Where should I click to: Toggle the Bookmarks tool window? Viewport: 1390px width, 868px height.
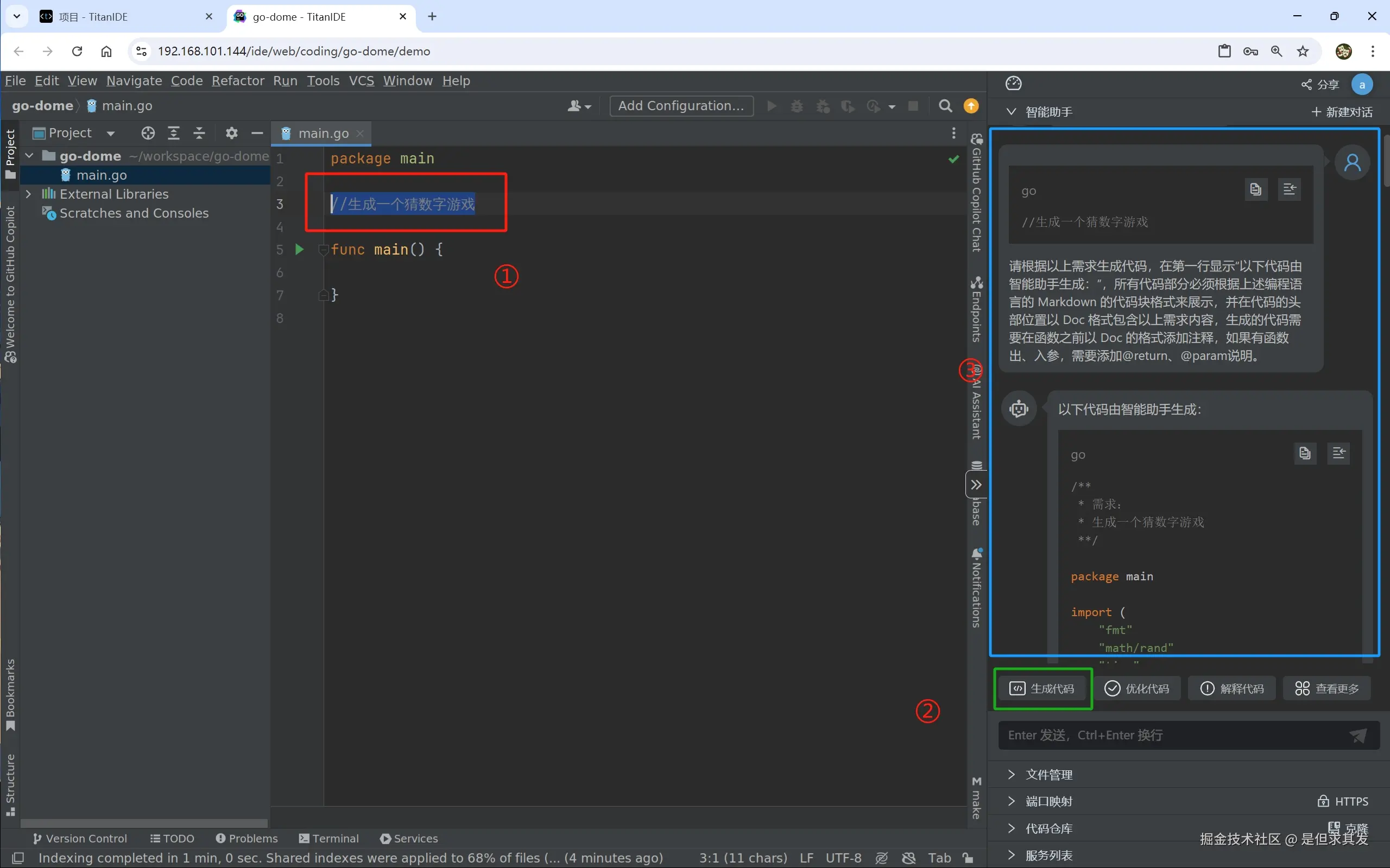pos(10,695)
